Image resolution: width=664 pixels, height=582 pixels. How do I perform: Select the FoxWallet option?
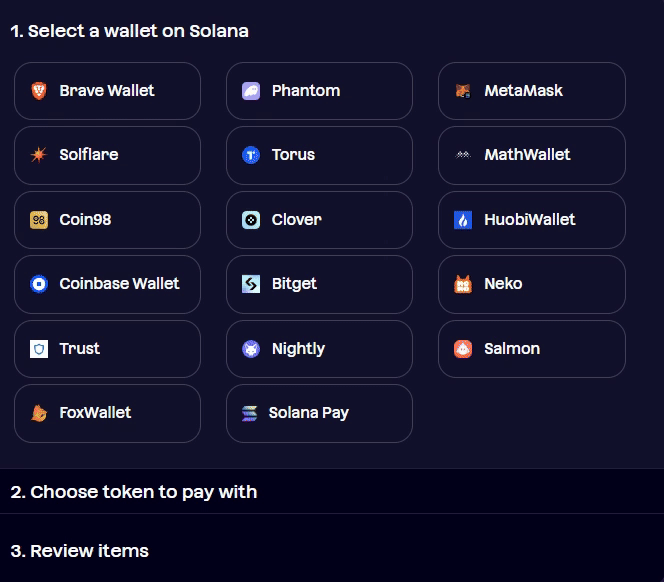pos(107,413)
